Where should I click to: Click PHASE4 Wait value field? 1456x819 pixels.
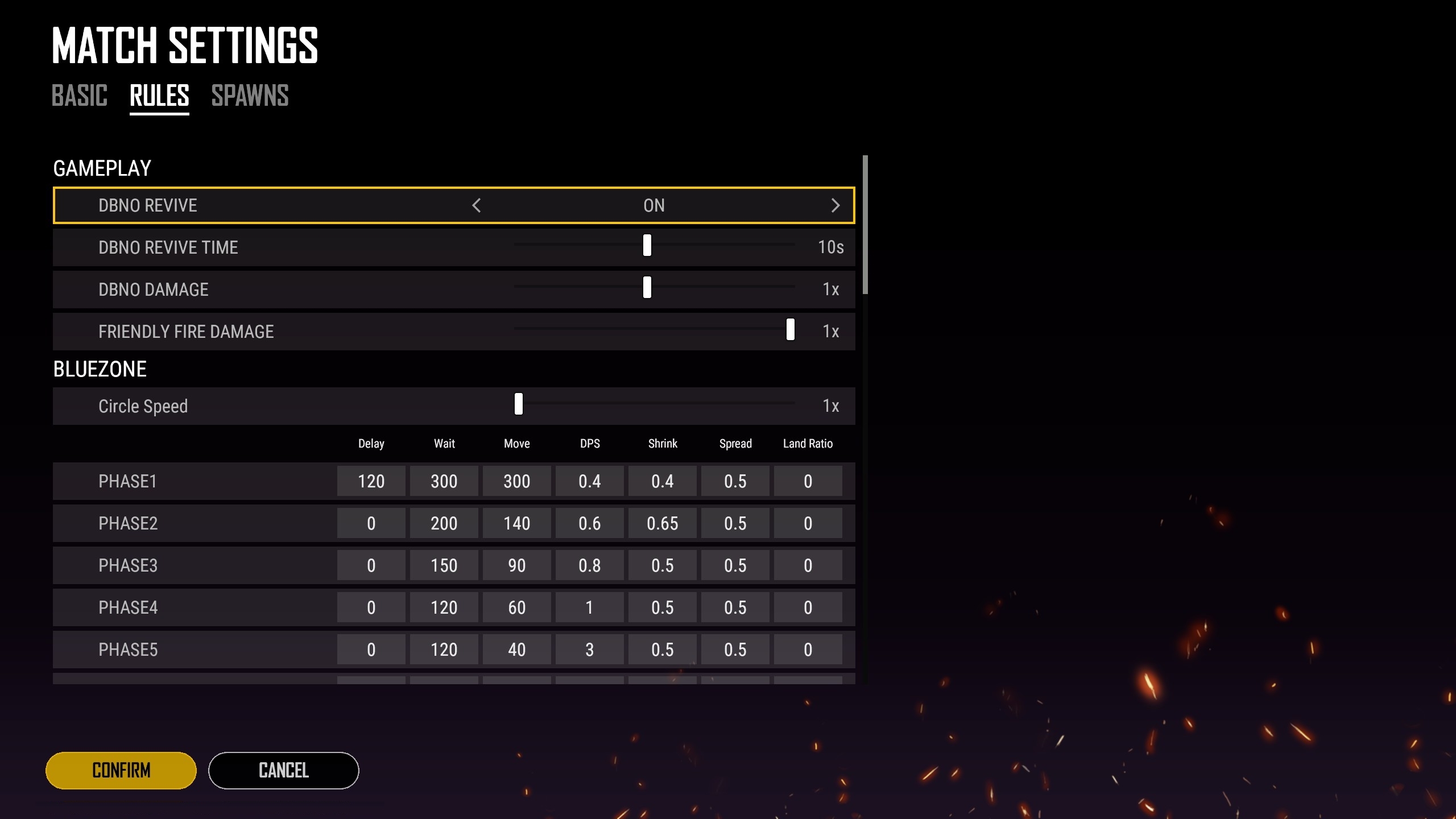[444, 608]
